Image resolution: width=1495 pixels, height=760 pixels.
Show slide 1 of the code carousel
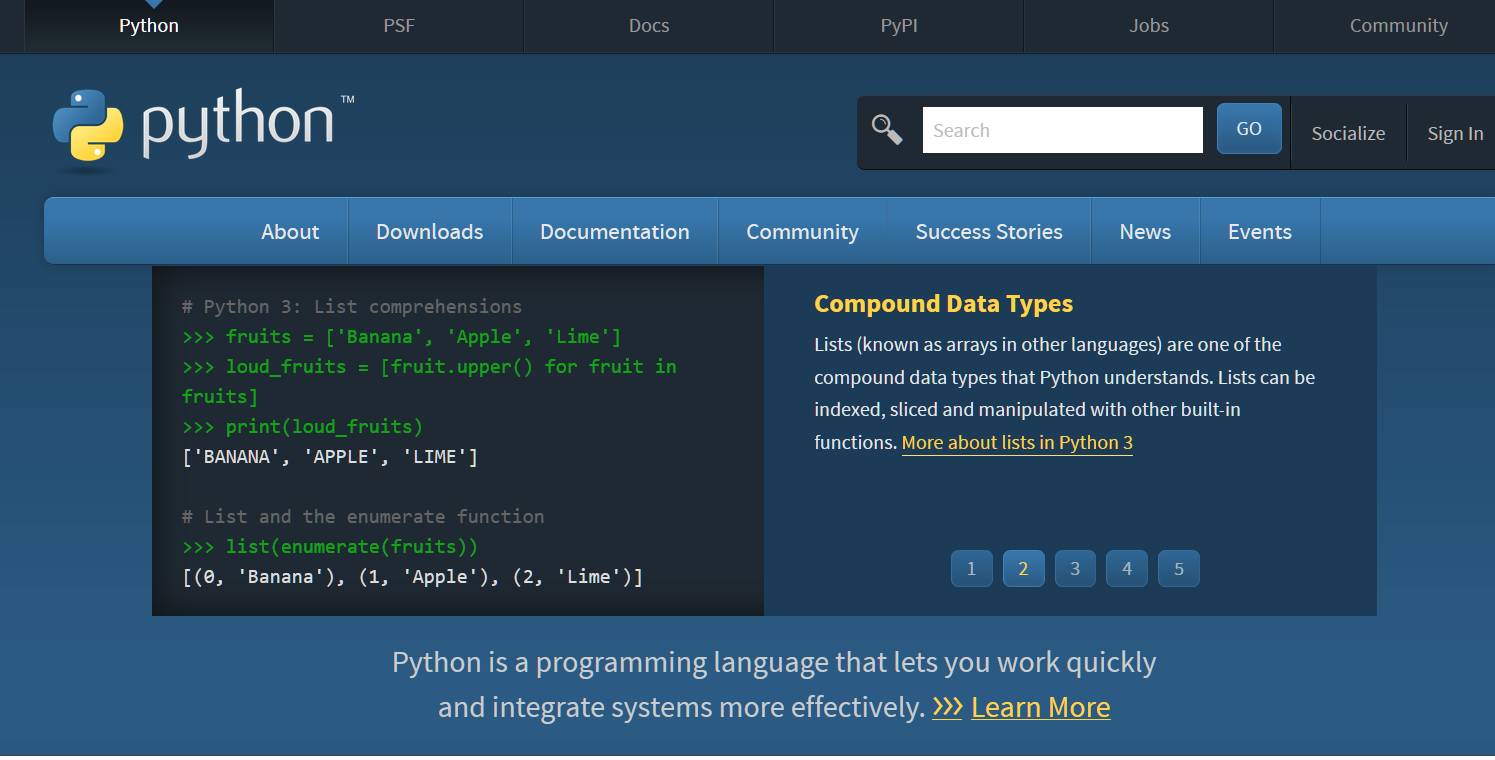(x=971, y=568)
